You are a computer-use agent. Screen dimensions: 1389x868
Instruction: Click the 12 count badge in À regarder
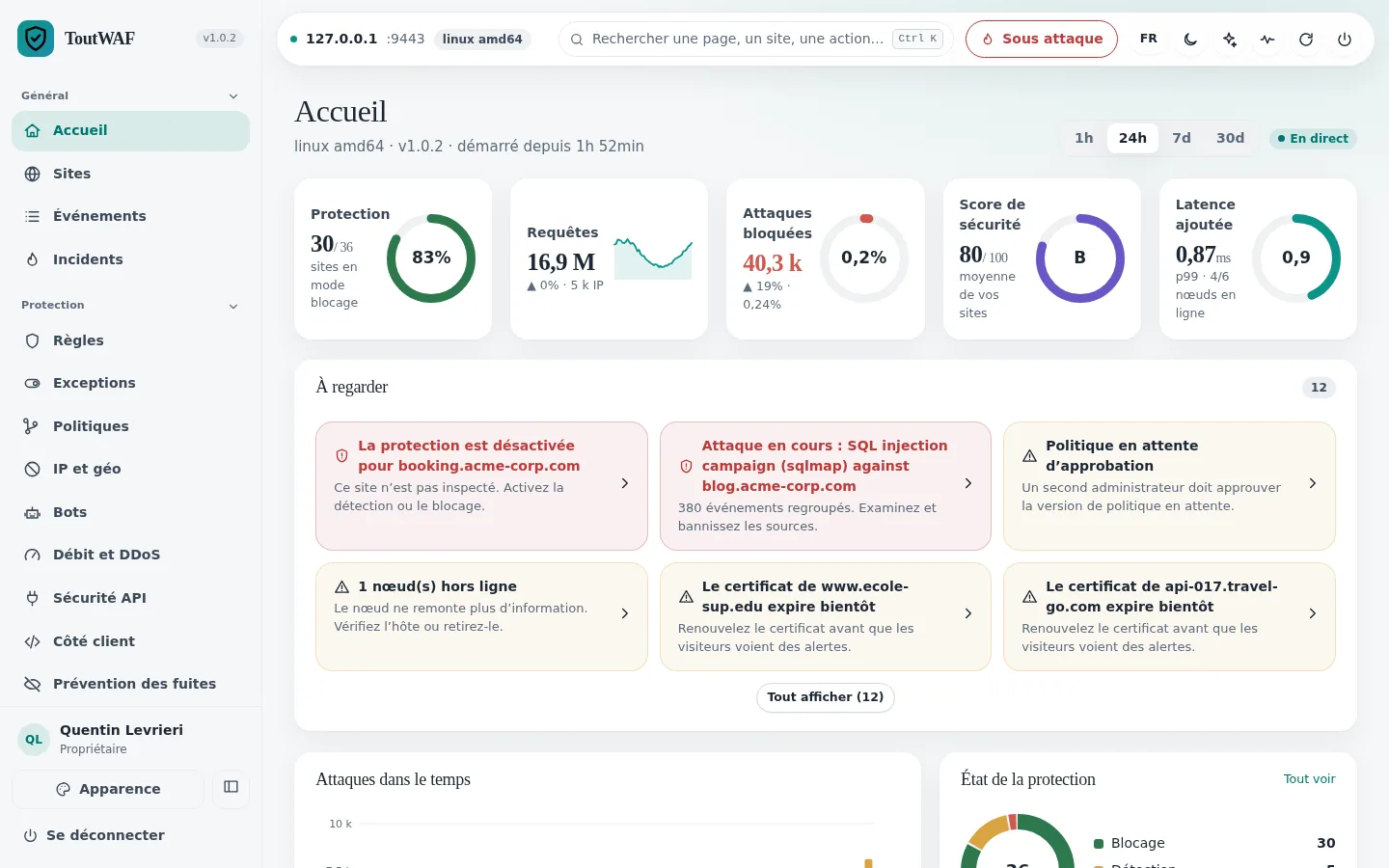point(1319,388)
